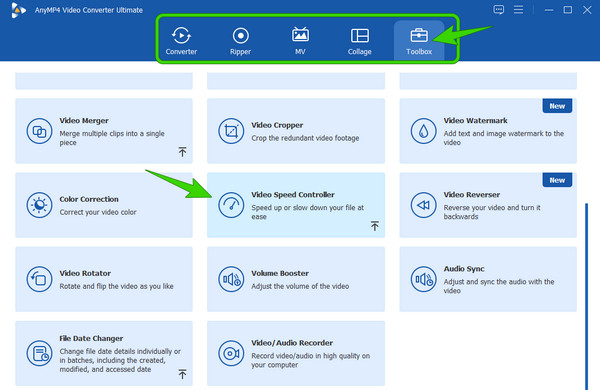Click the Video Rotator icon

coord(39,279)
